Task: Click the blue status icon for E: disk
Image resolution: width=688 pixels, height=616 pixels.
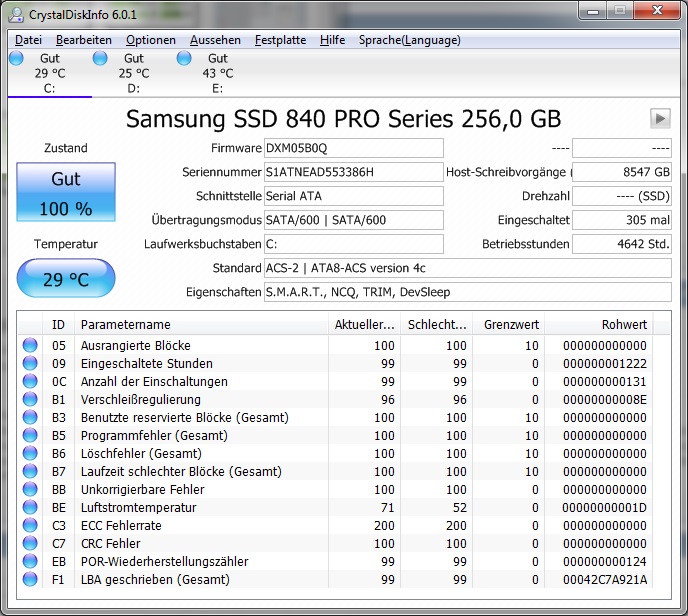Action: [184, 58]
